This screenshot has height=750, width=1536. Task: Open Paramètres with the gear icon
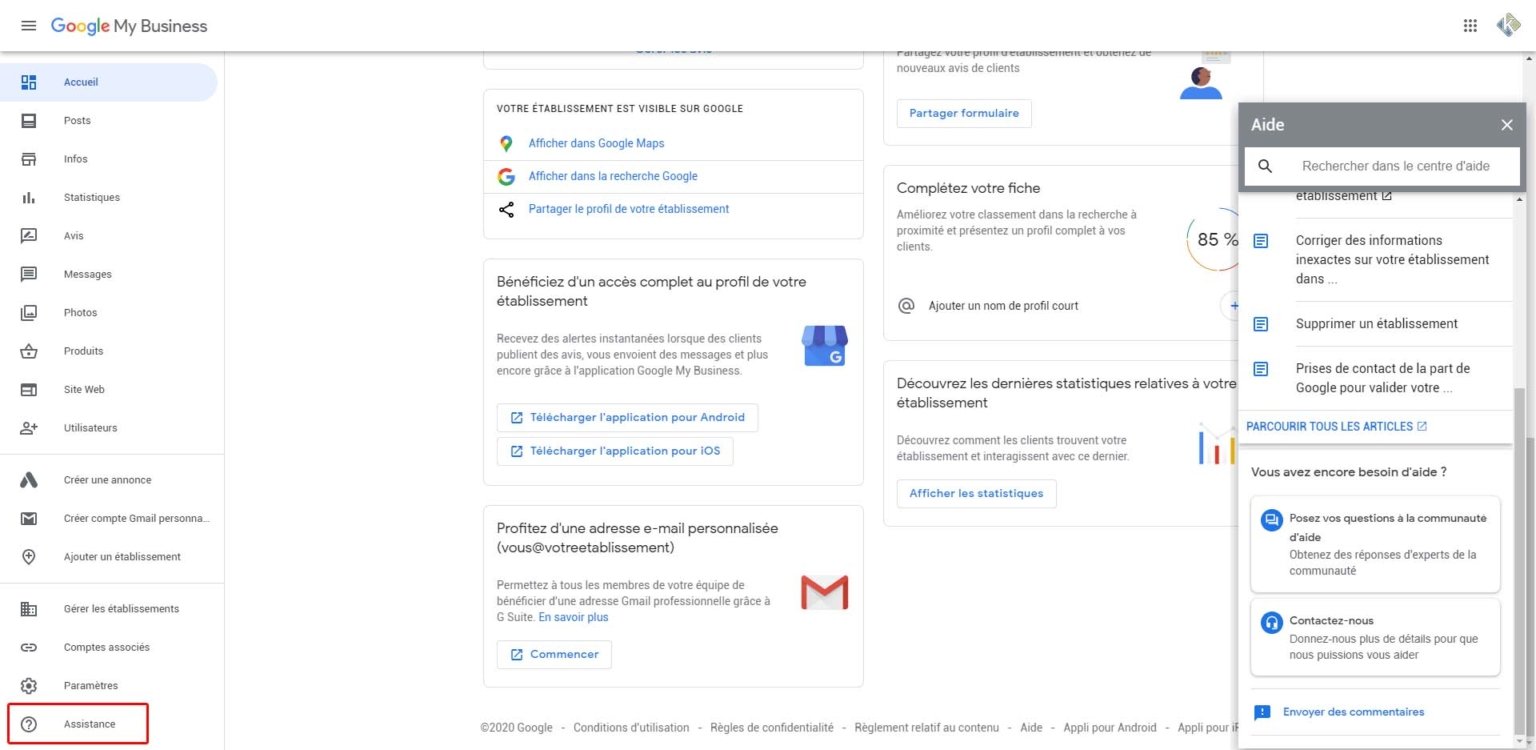29,685
